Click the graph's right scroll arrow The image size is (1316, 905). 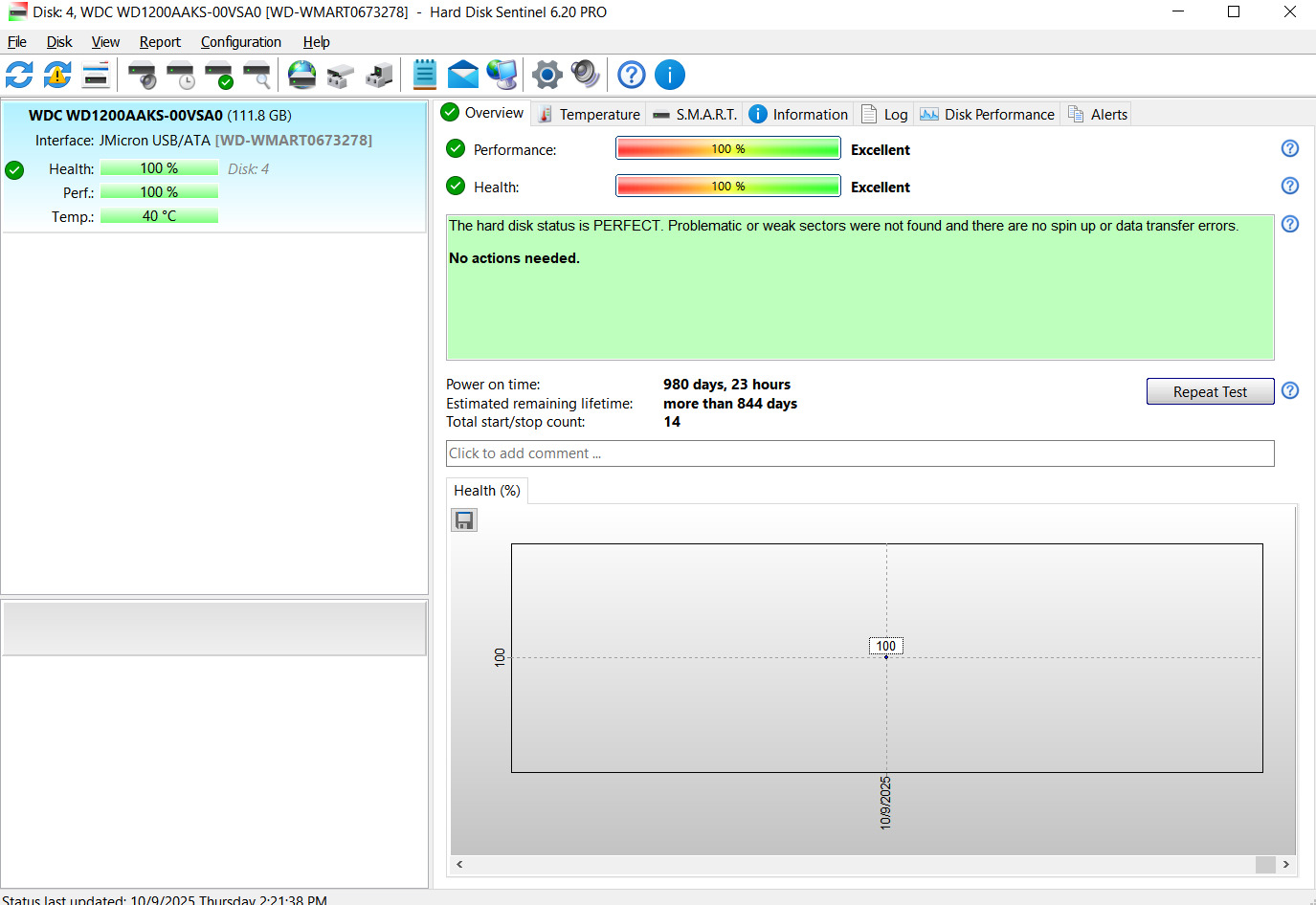tap(1285, 864)
